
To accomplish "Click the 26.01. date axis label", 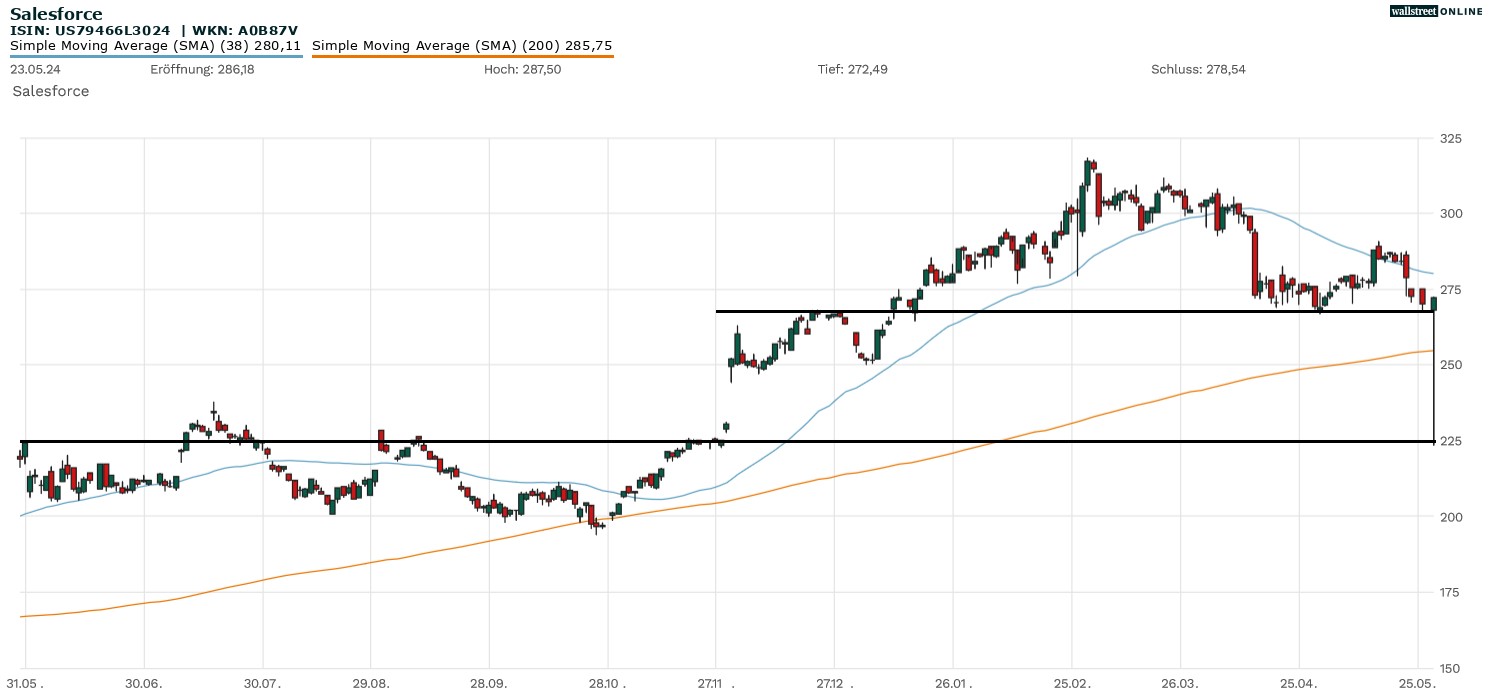I will [x=953, y=682].
